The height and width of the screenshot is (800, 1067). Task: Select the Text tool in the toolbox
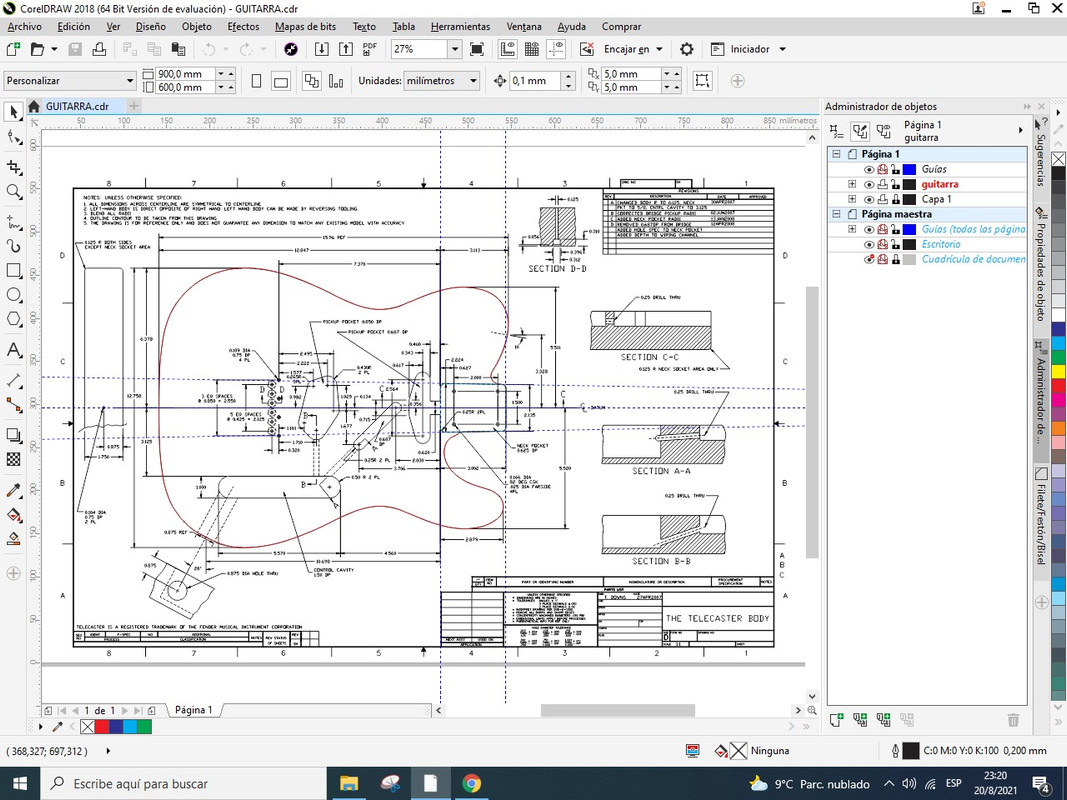14,351
